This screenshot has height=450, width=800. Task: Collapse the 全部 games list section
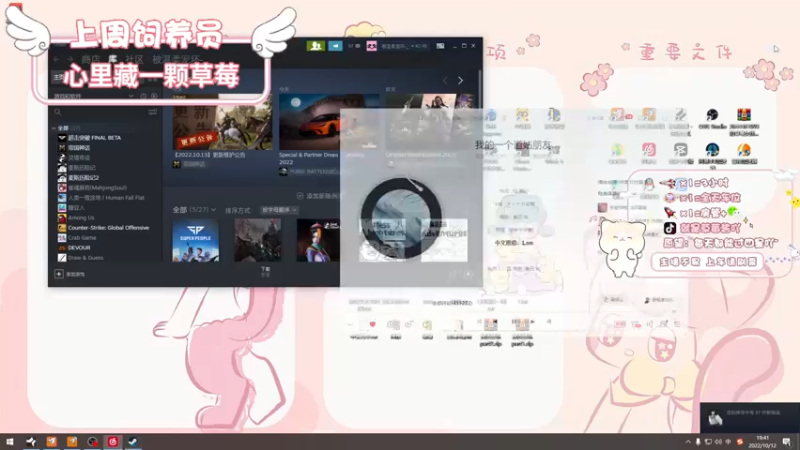(54, 128)
